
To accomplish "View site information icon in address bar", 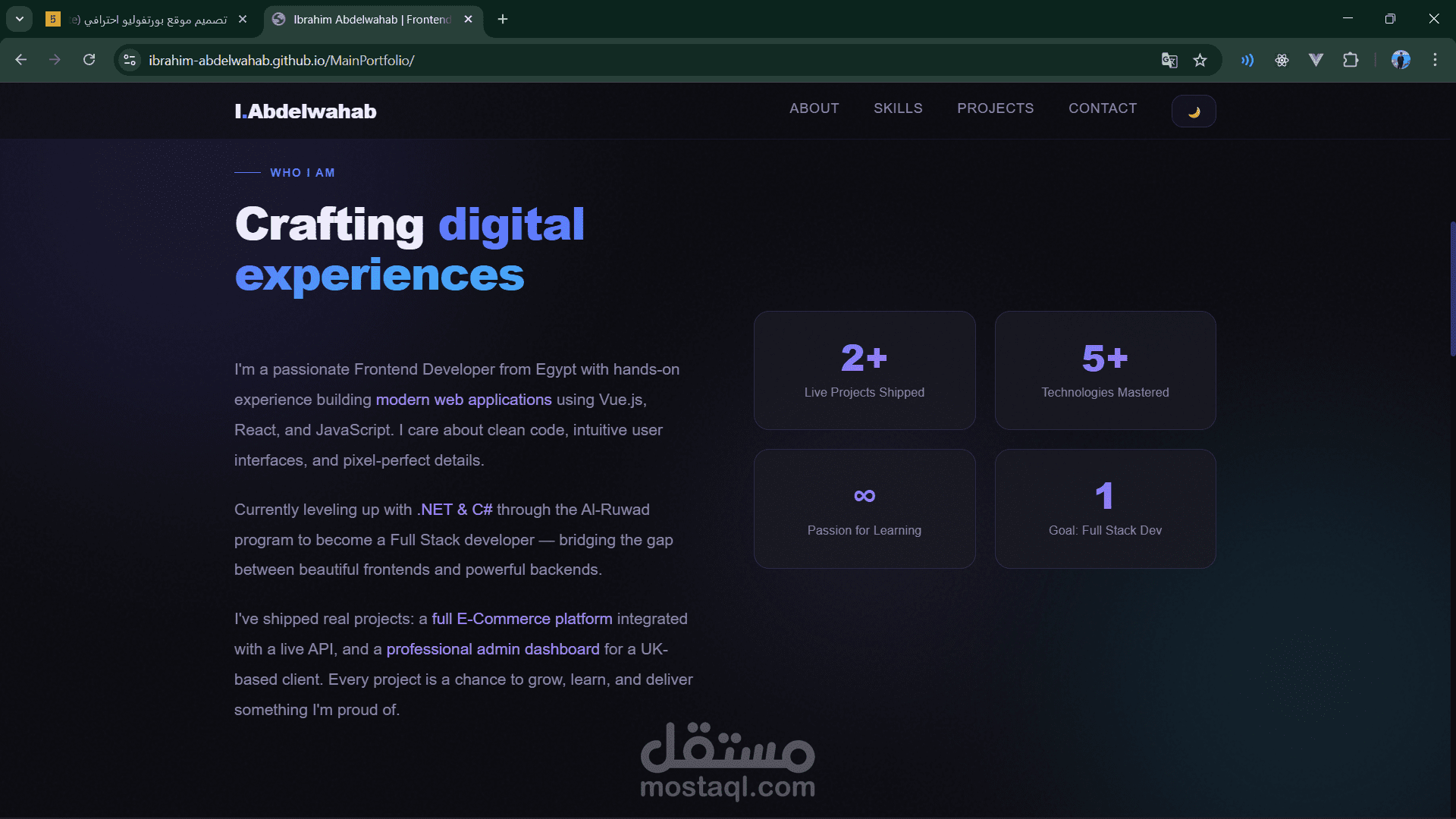I will [130, 61].
